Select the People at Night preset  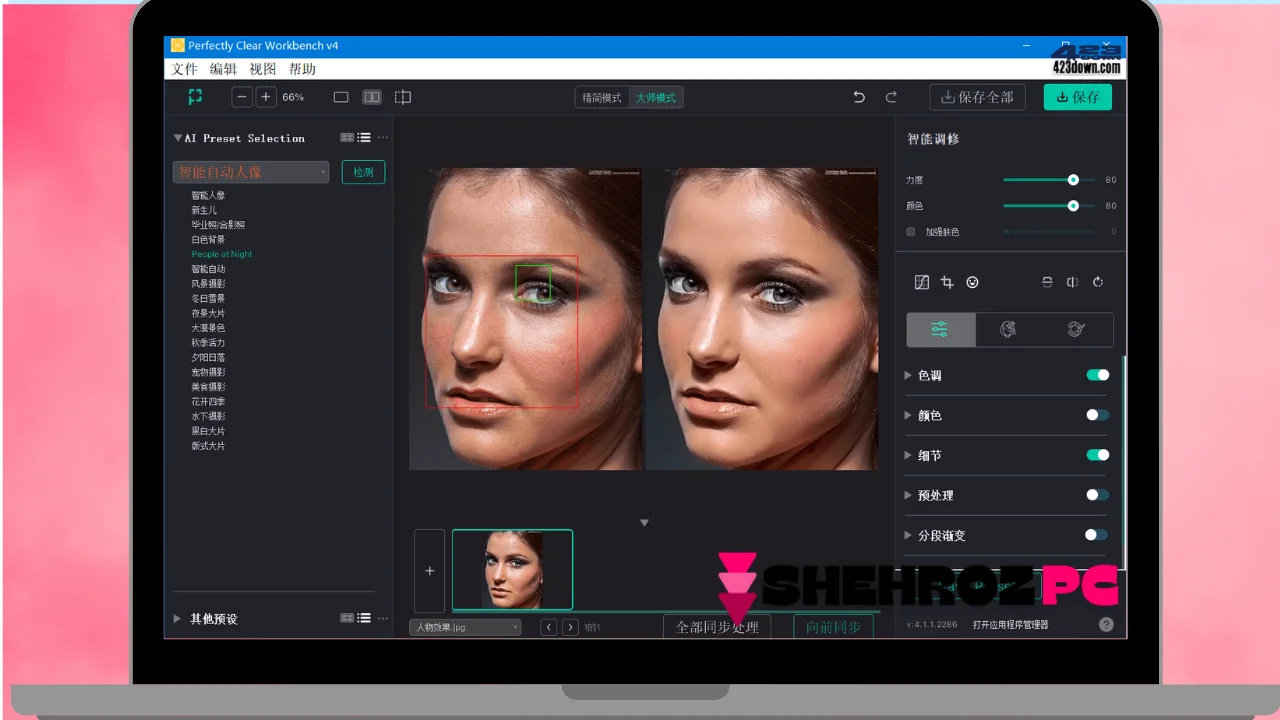222,254
